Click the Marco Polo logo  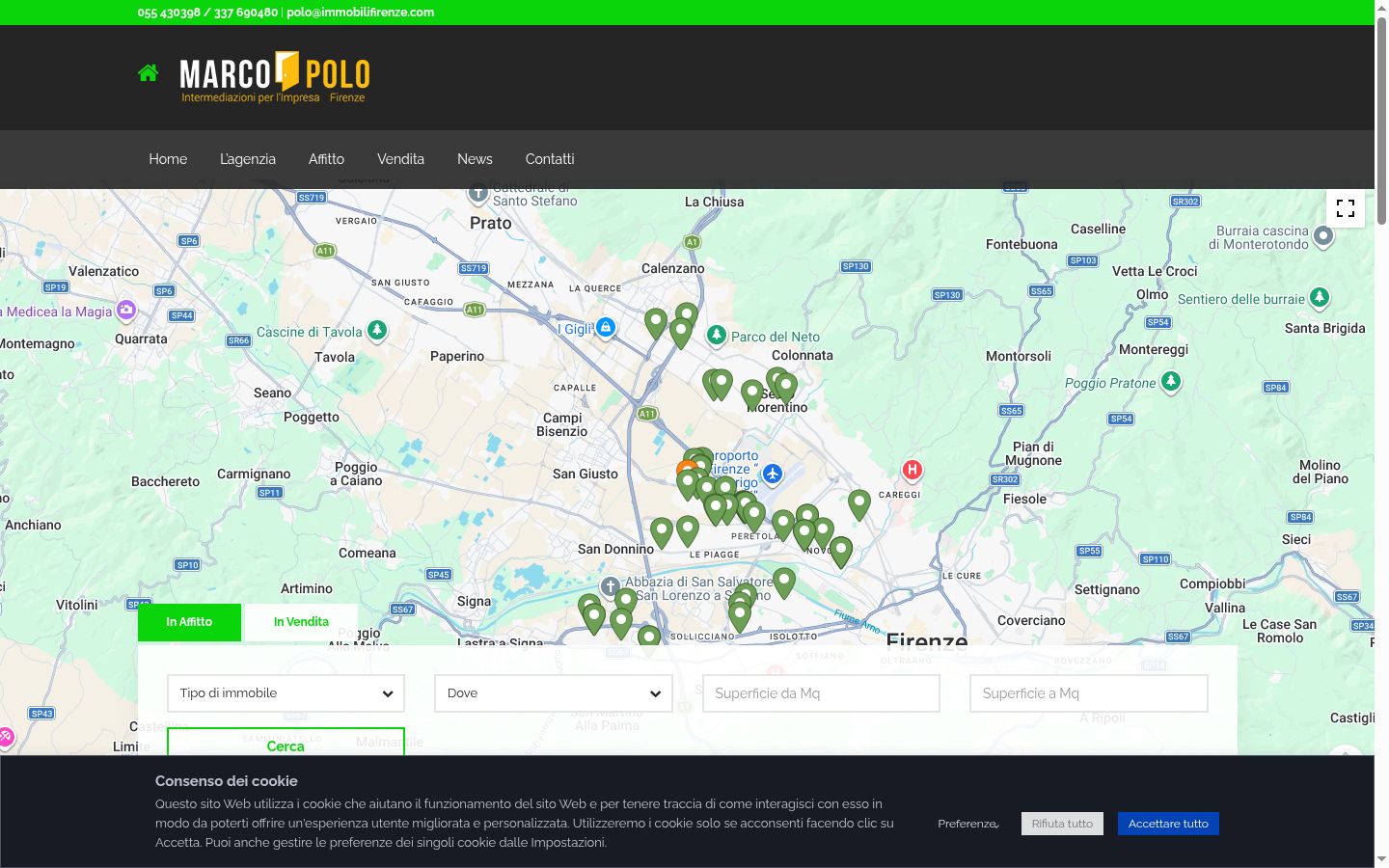pyautogui.click(x=275, y=77)
